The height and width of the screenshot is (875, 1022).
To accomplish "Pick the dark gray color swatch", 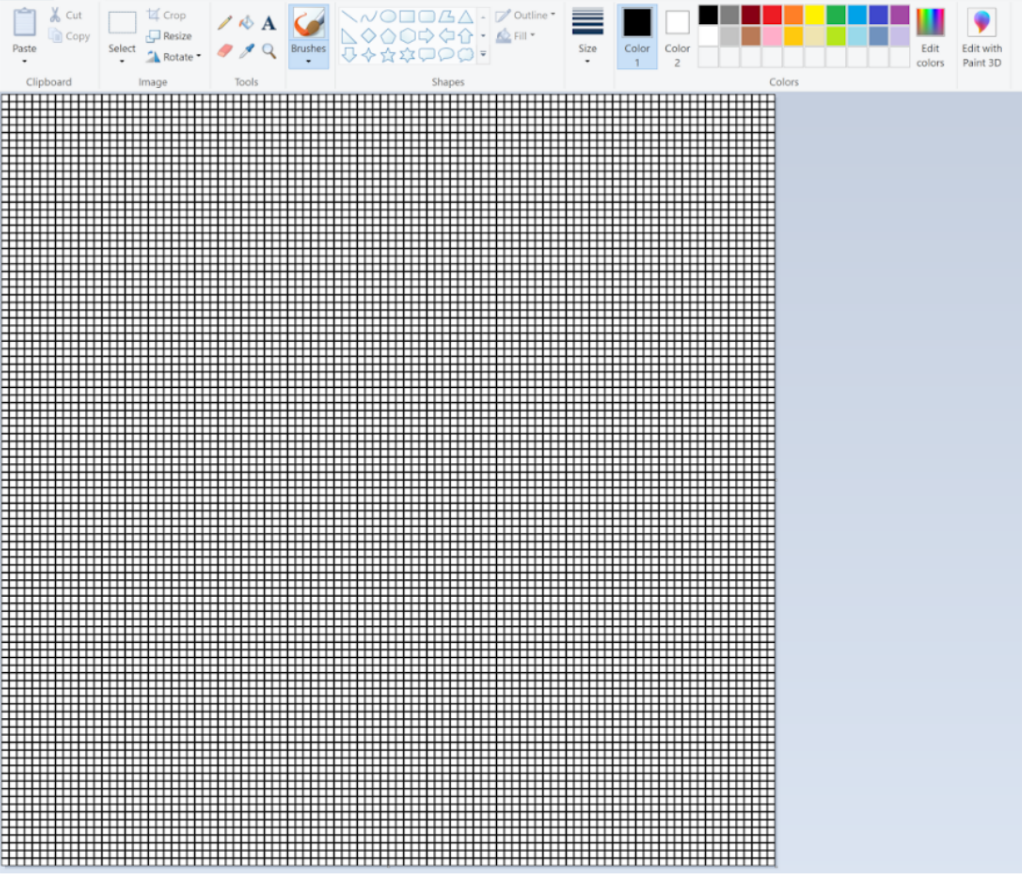I will click(729, 14).
